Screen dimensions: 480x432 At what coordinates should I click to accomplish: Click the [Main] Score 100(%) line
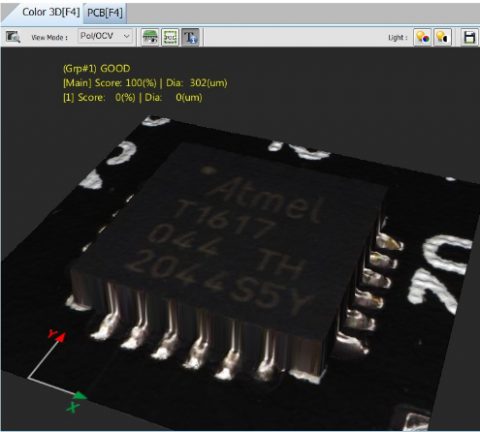coord(145,83)
